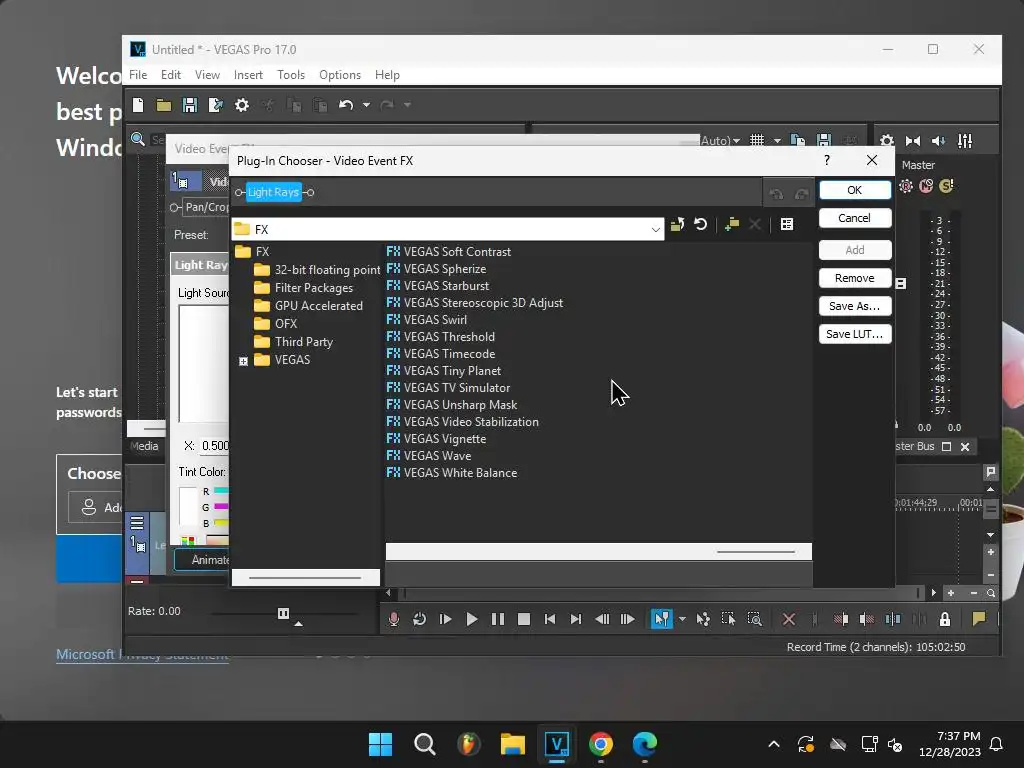Select the GPU Accelerated folder

click(308, 306)
